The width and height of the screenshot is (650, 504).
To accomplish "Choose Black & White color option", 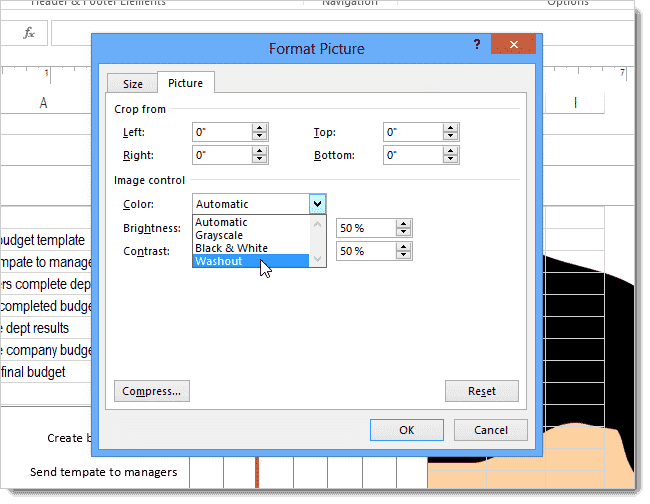I will (251, 248).
